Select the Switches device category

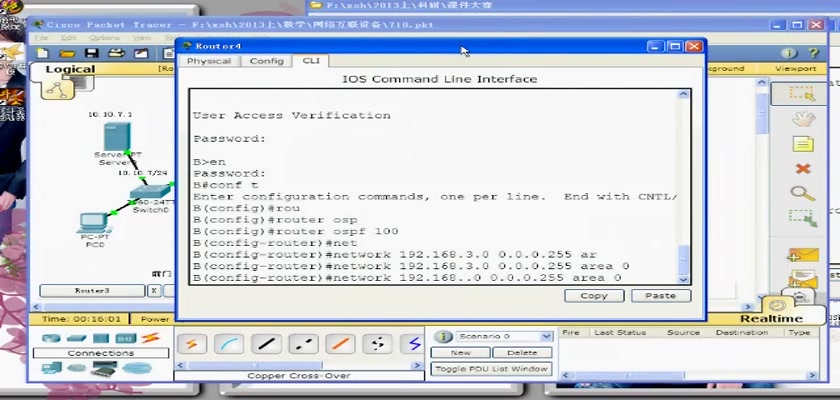(x=77, y=338)
